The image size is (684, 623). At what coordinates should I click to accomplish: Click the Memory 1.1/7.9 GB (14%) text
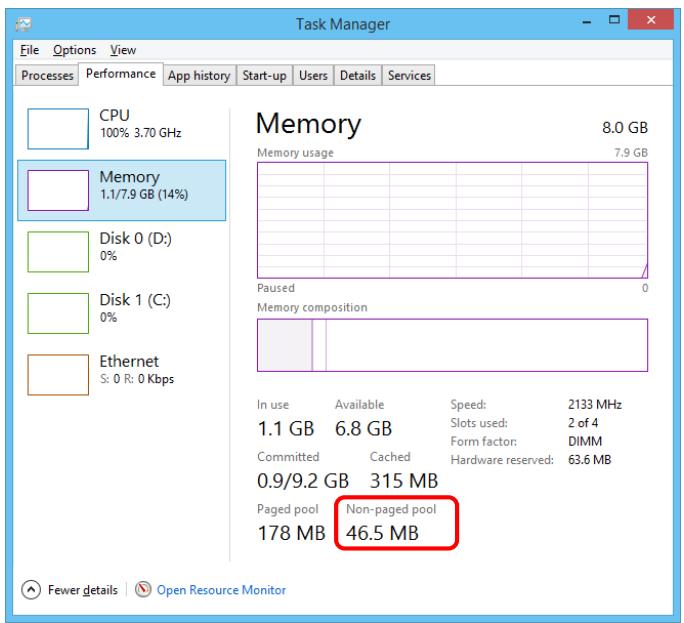144,194
